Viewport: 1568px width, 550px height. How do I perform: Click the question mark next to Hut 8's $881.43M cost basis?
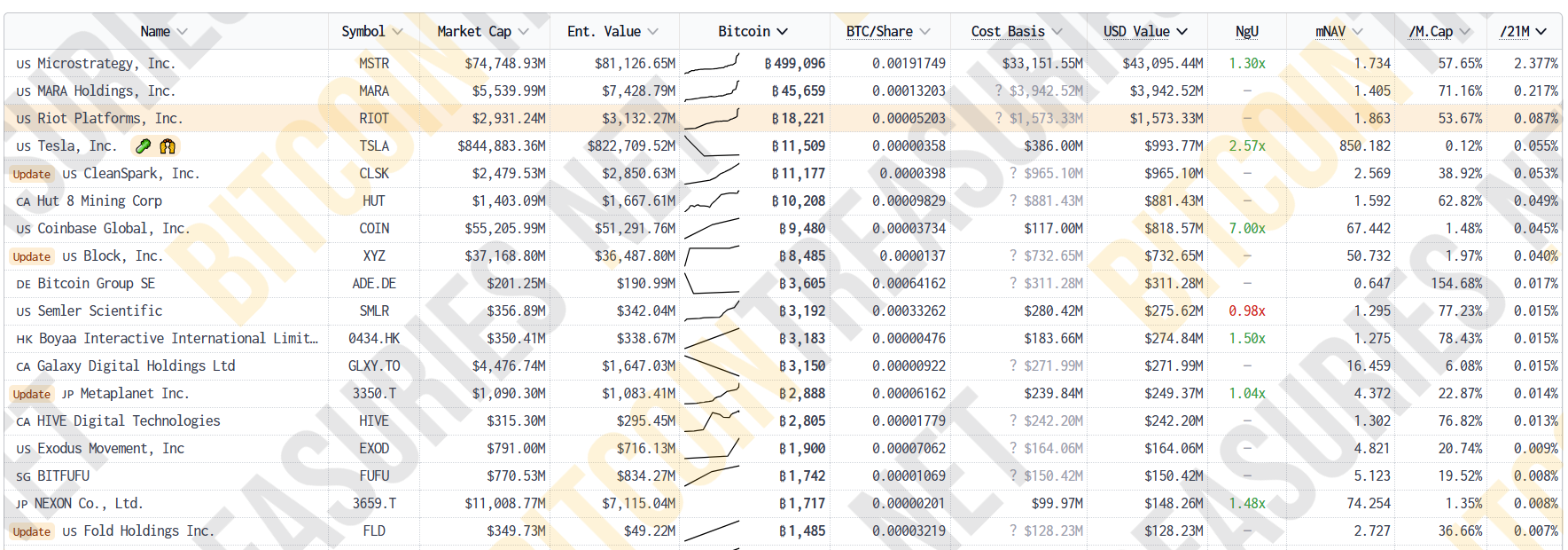pos(1013,200)
